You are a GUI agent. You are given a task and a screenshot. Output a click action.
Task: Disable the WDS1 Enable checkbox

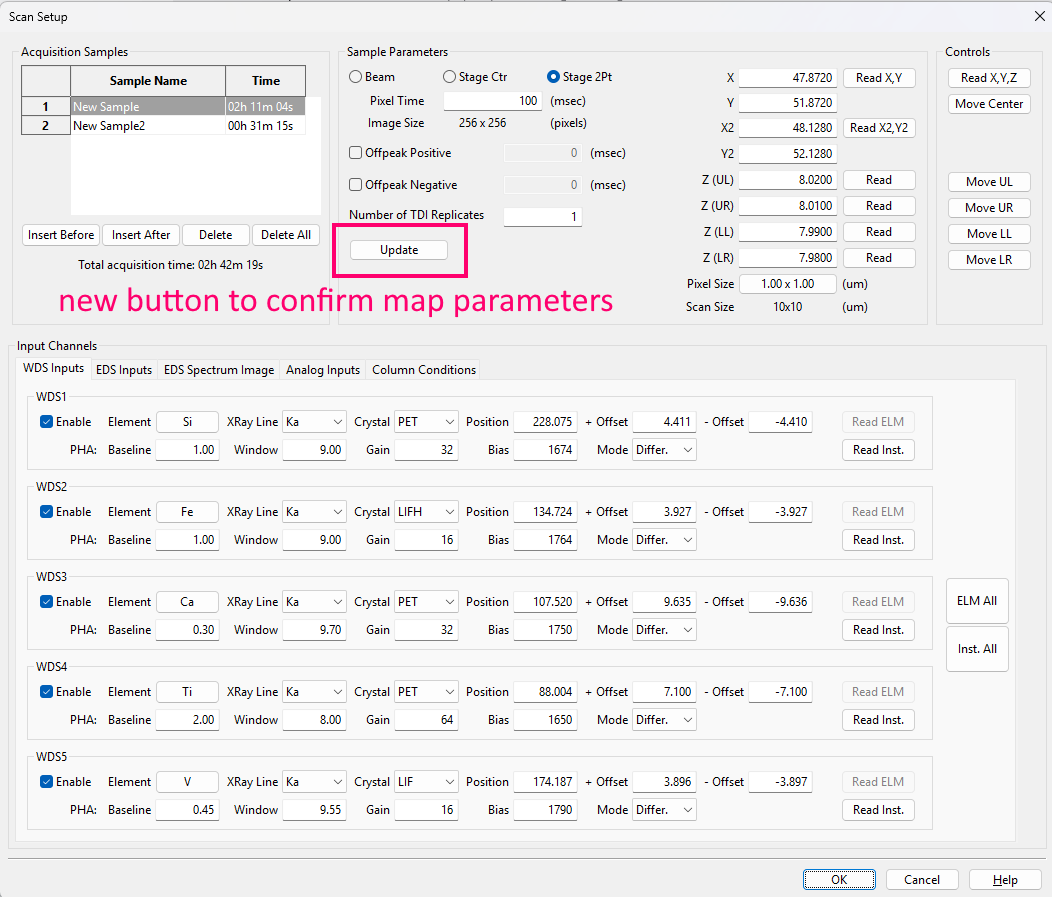point(46,422)
